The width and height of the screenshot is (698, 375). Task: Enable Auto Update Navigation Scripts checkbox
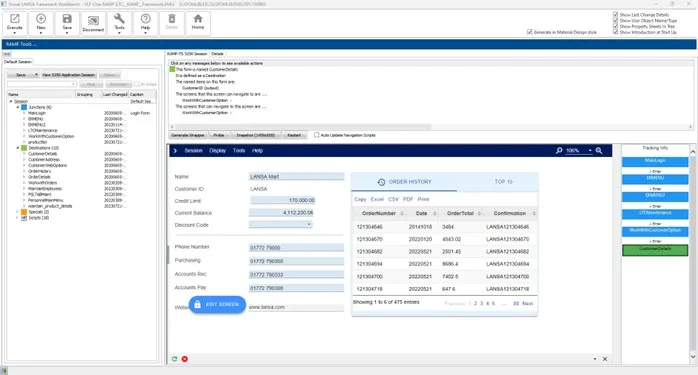coord(317,135)
